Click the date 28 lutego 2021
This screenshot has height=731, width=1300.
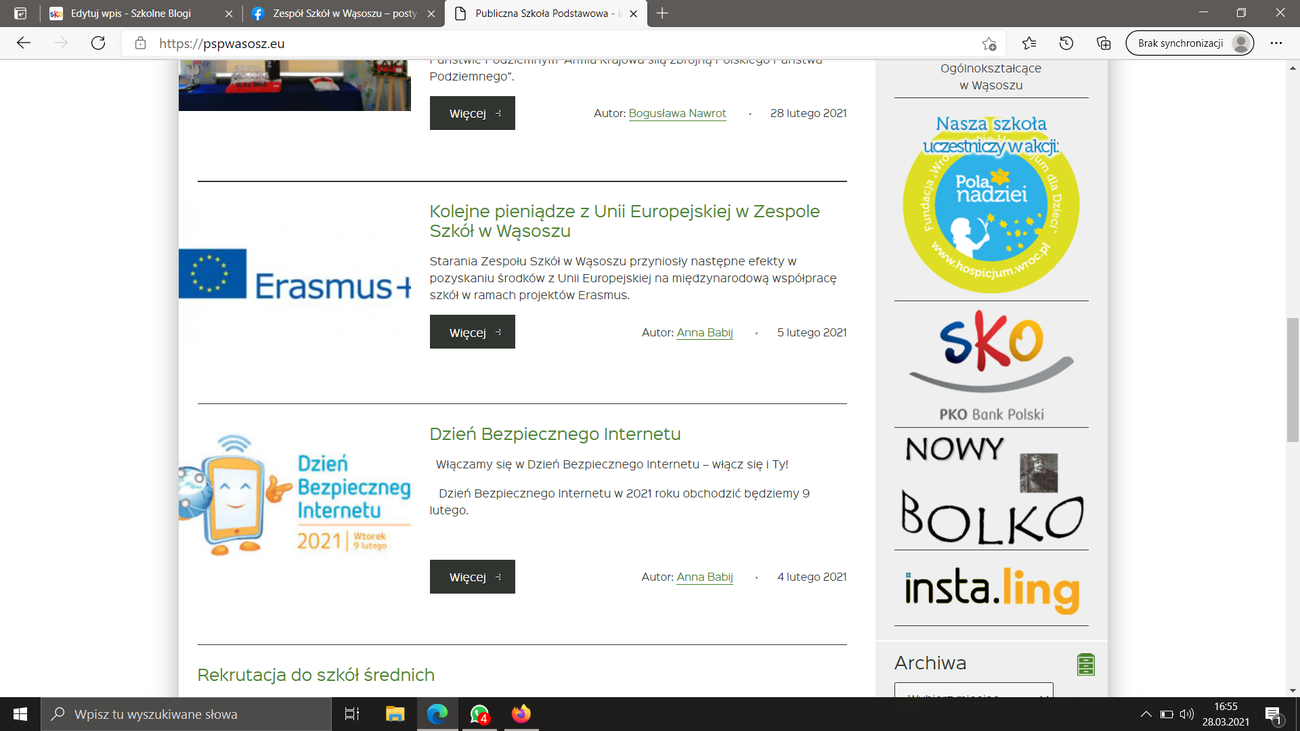808,113
